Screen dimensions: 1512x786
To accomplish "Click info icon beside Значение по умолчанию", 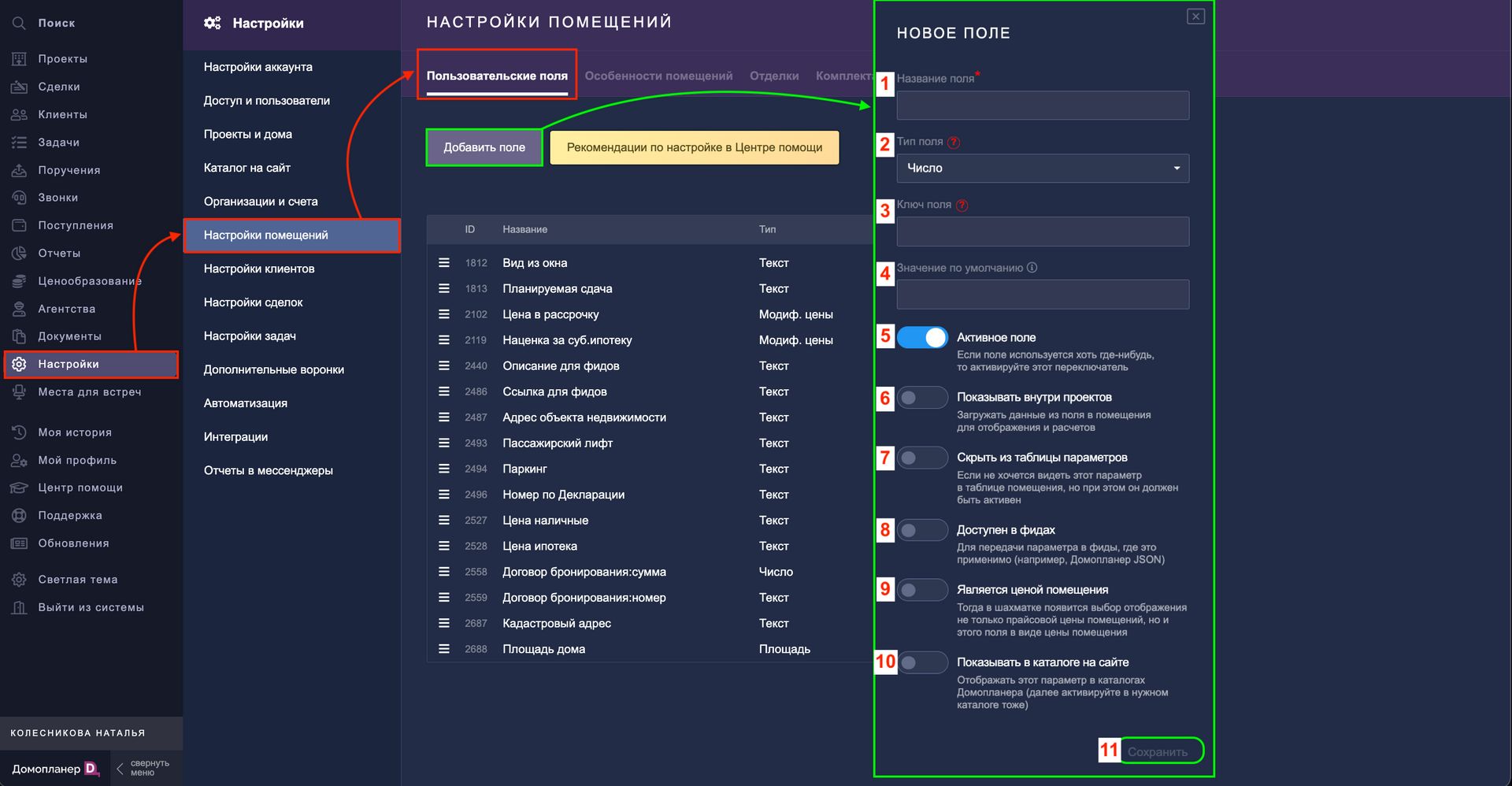I will [1032, 268].
